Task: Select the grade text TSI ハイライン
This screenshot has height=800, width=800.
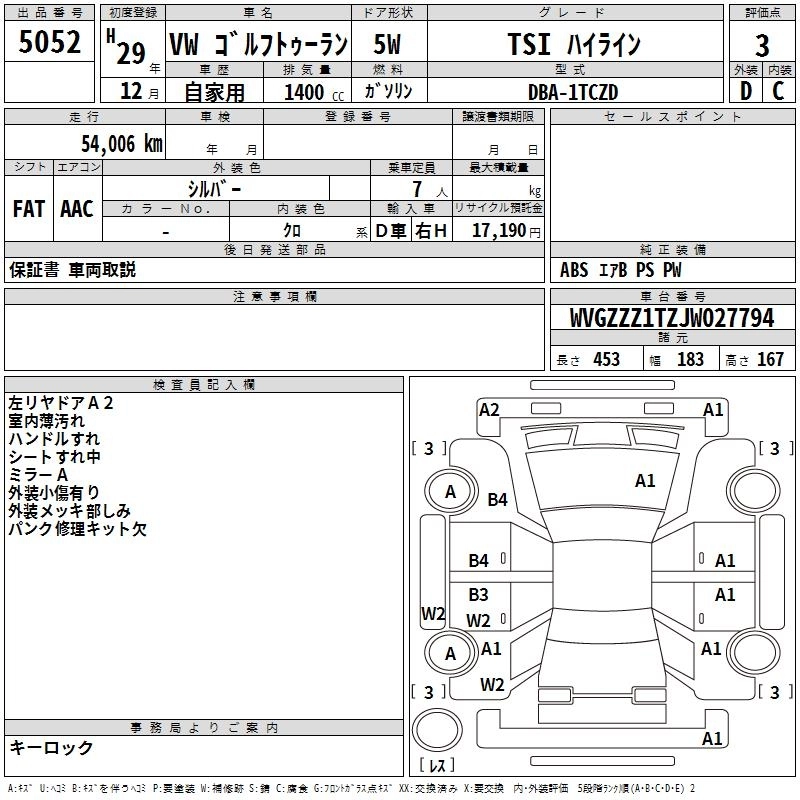Action: [x=574, y=44]
